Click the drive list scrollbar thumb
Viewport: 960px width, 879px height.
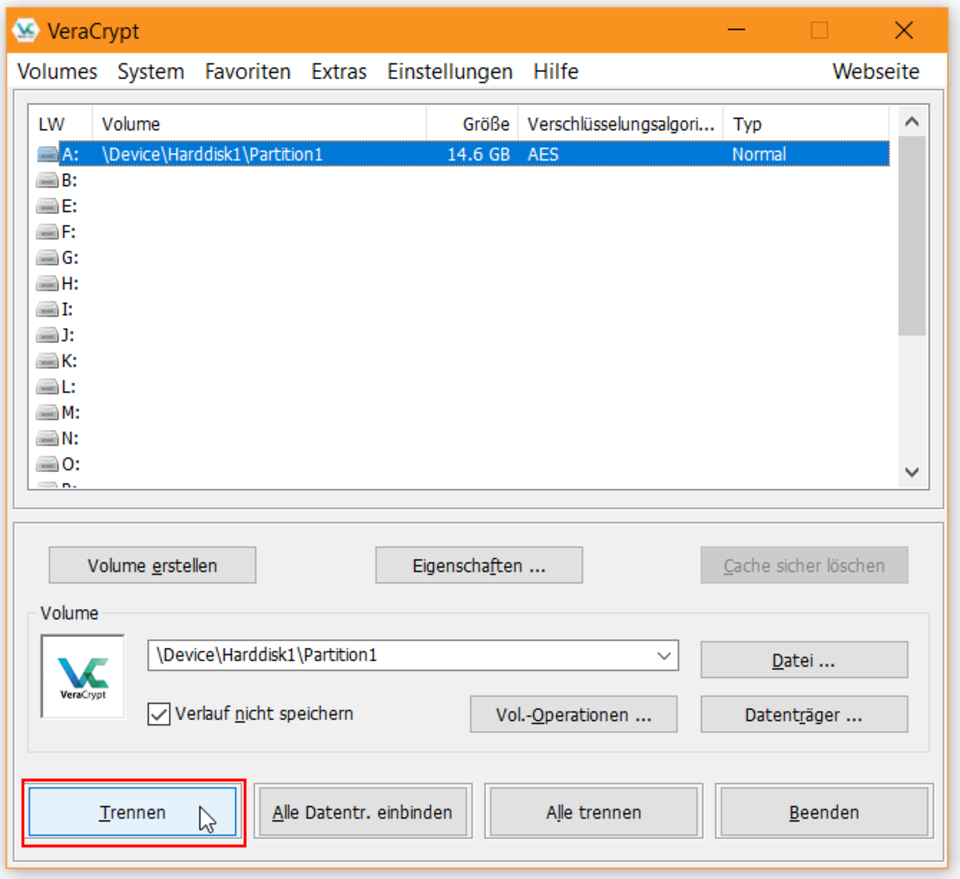(912, 236)
